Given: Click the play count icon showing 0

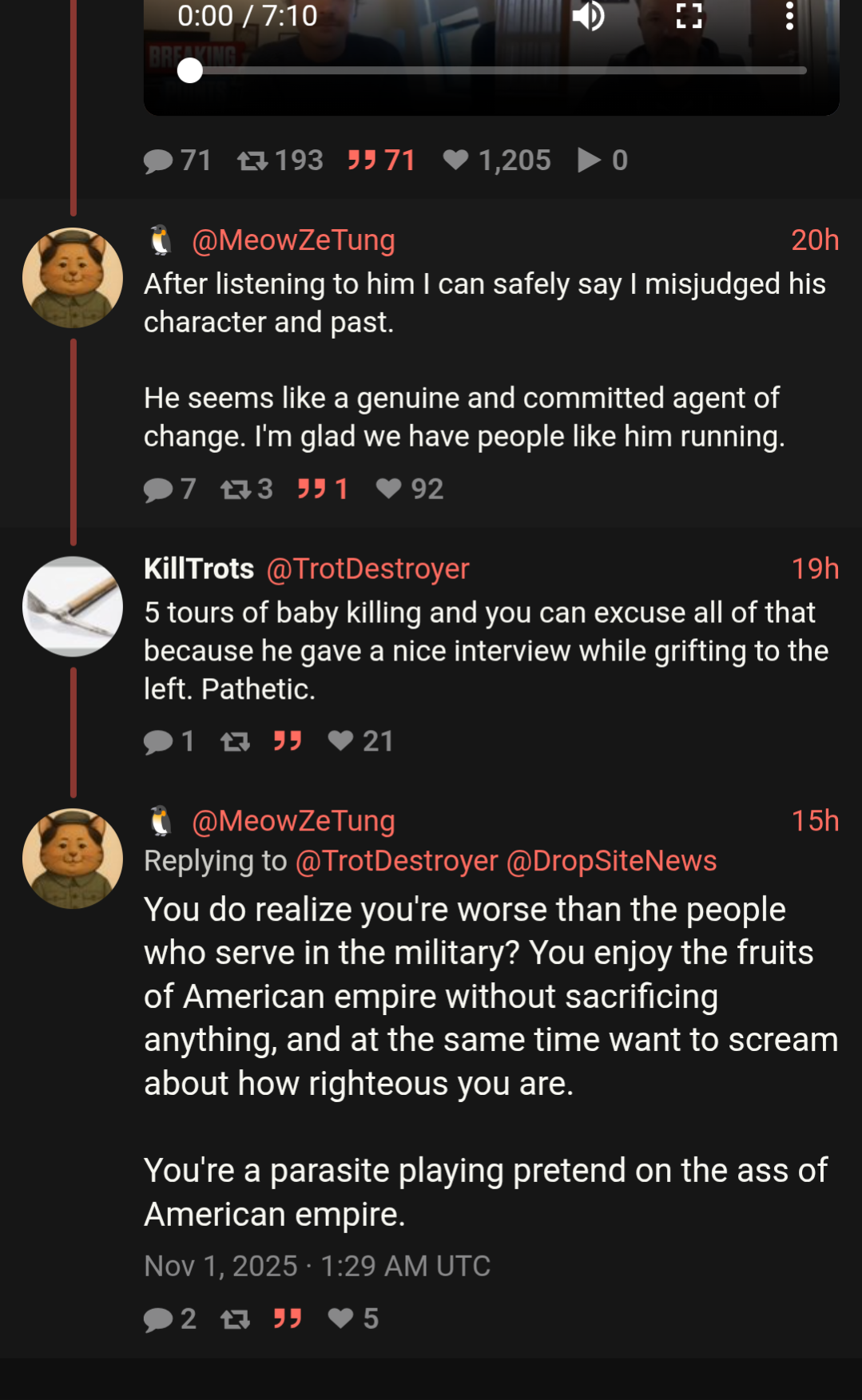Looking at the screenshot, I should [x=590, y=161].
